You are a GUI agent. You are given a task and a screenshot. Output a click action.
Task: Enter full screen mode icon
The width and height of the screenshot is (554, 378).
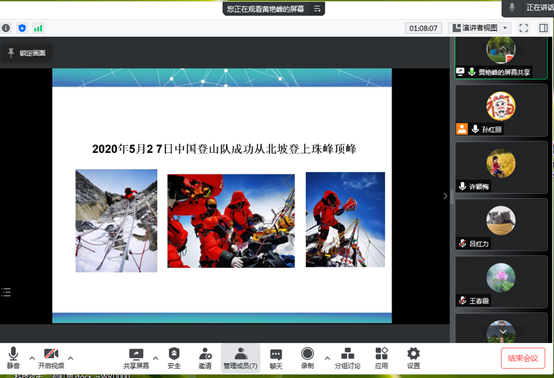point(524,28)
